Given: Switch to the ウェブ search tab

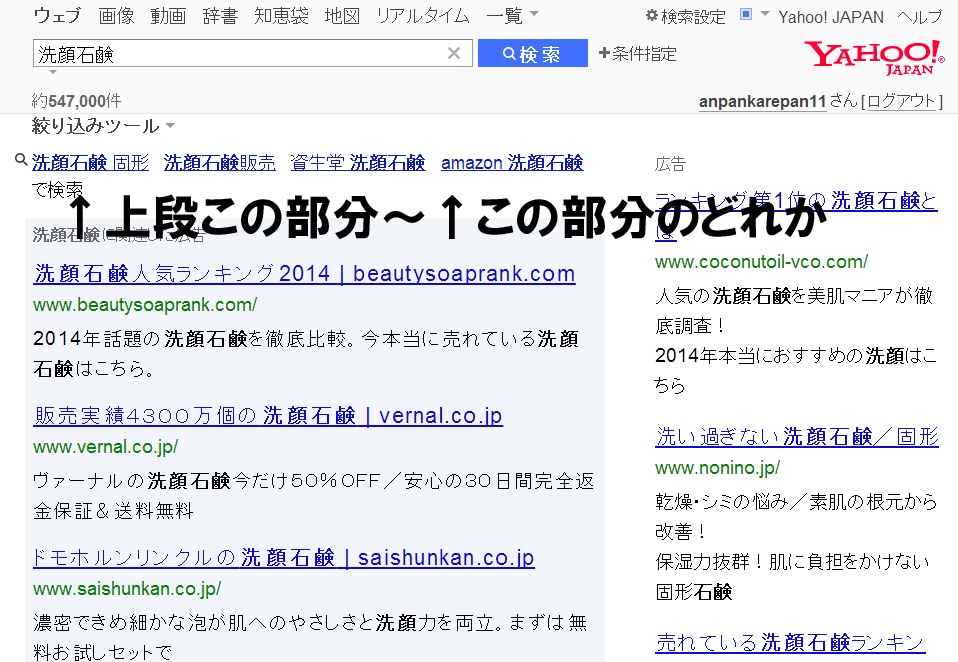Looking at the screenshot, I should [57, 16].
